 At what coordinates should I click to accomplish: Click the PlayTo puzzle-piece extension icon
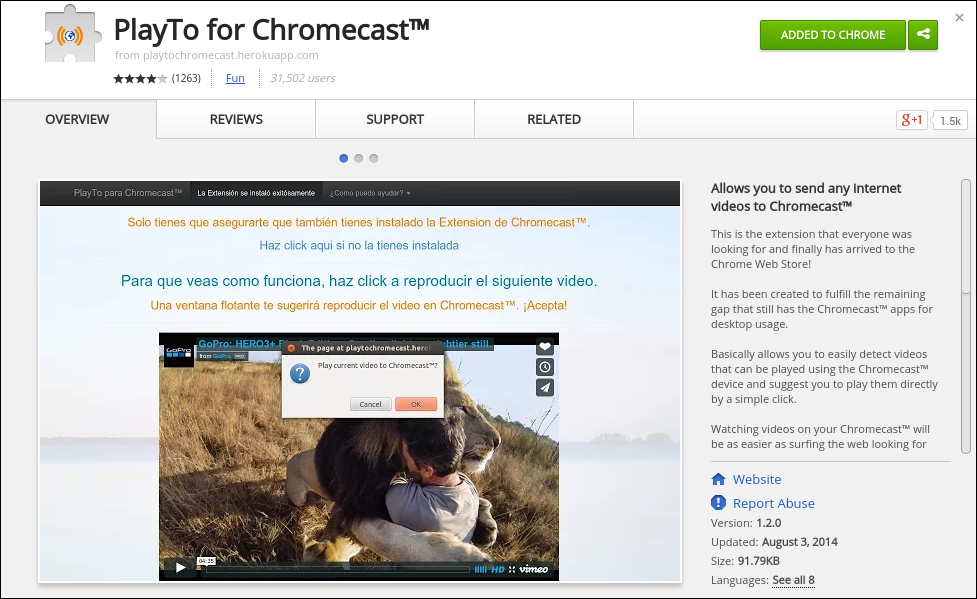pyautogui.click(x=72, y=35)
